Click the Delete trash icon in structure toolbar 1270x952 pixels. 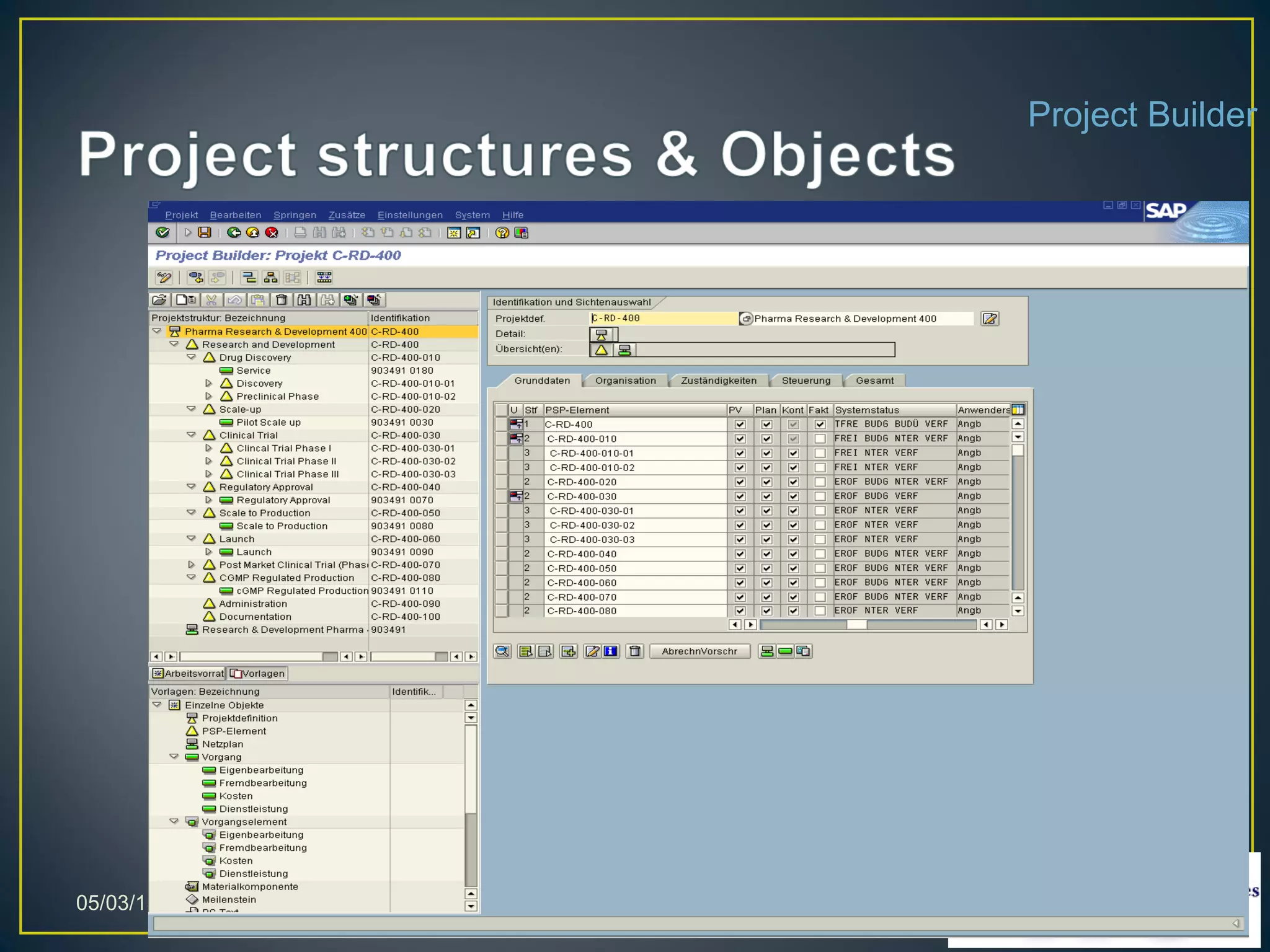pyautogui.click(x=282, y=300)
